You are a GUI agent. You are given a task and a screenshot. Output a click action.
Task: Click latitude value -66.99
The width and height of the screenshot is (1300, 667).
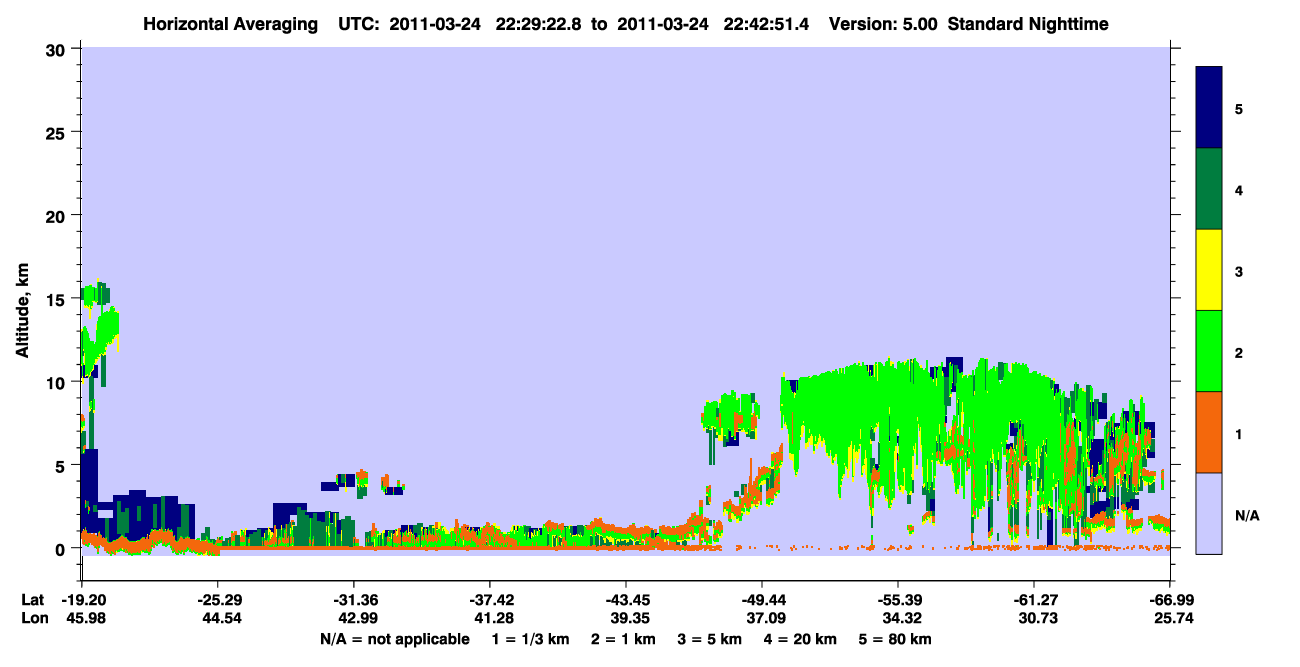tap(1170, 600)
